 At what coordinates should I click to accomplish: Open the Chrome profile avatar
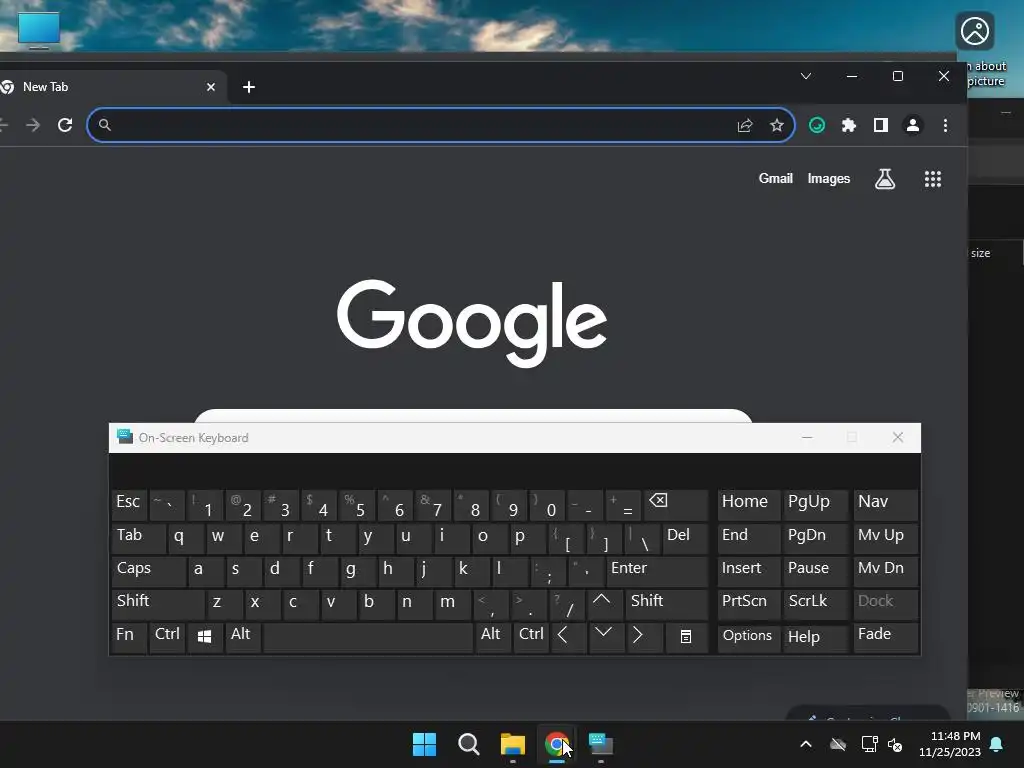913,125
